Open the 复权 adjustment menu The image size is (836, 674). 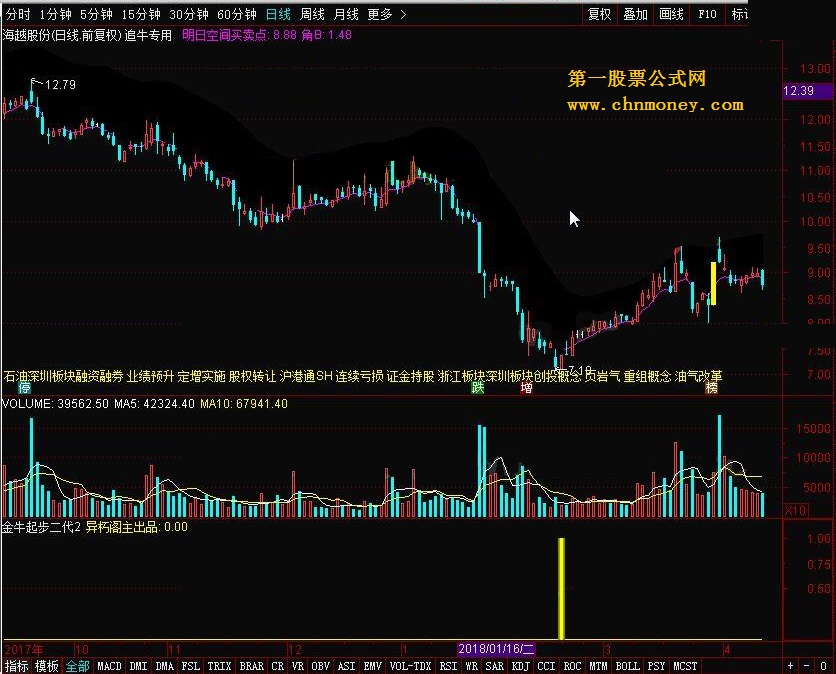click(x=599, y=14)
